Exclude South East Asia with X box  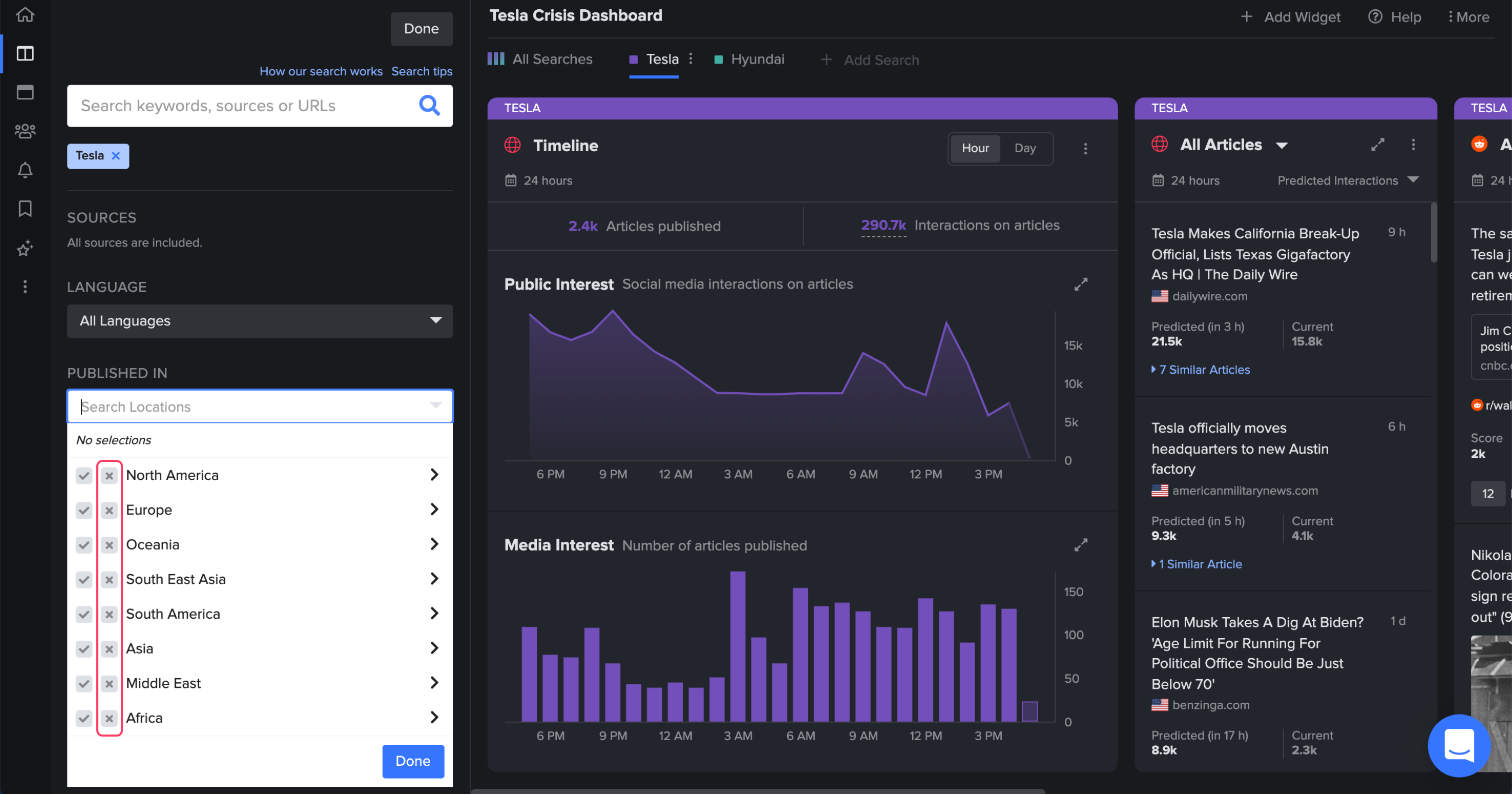coord(109,580)
